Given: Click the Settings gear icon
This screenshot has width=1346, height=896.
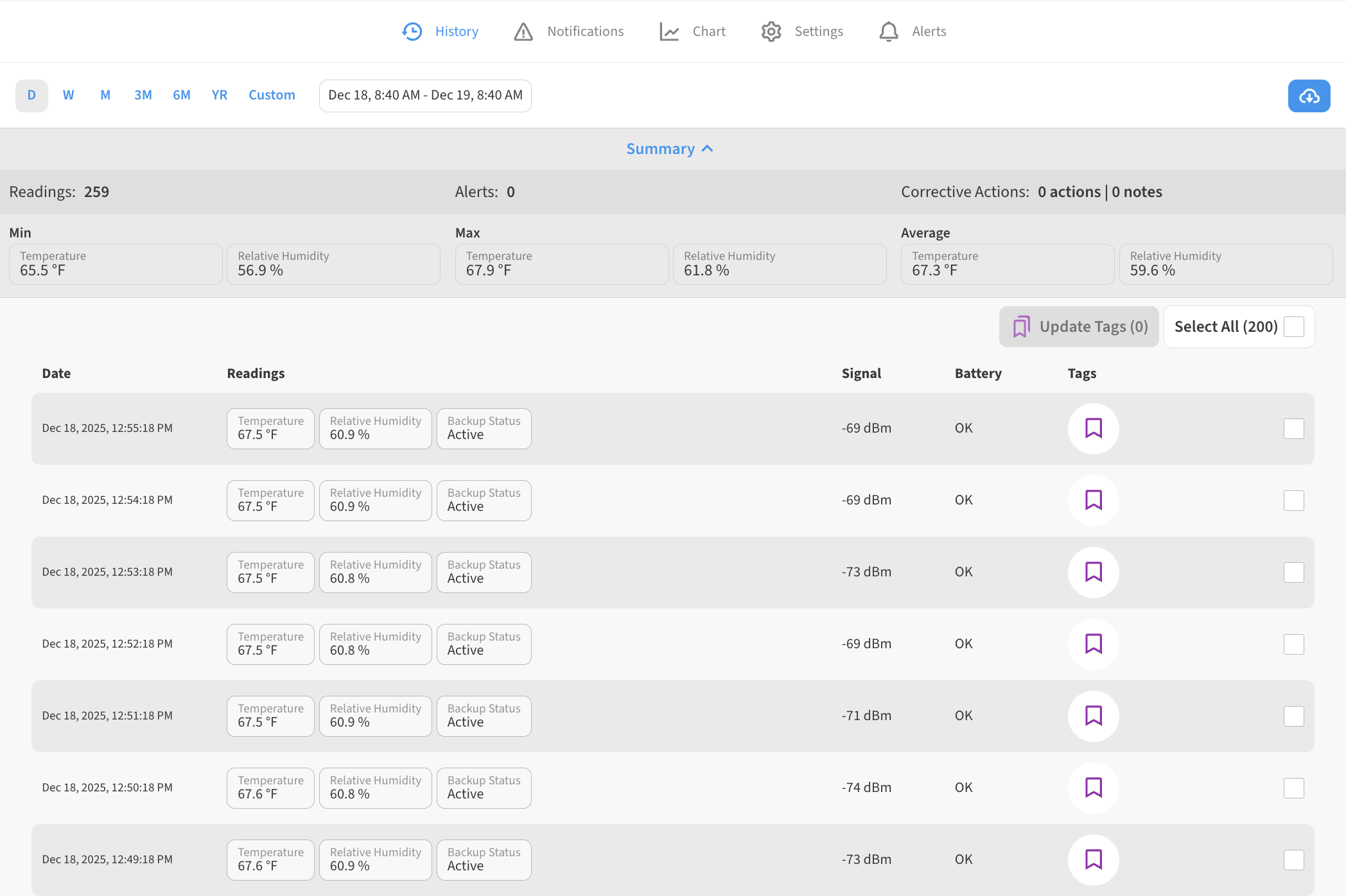Looking at the screenshot, I should coord(771,31).
